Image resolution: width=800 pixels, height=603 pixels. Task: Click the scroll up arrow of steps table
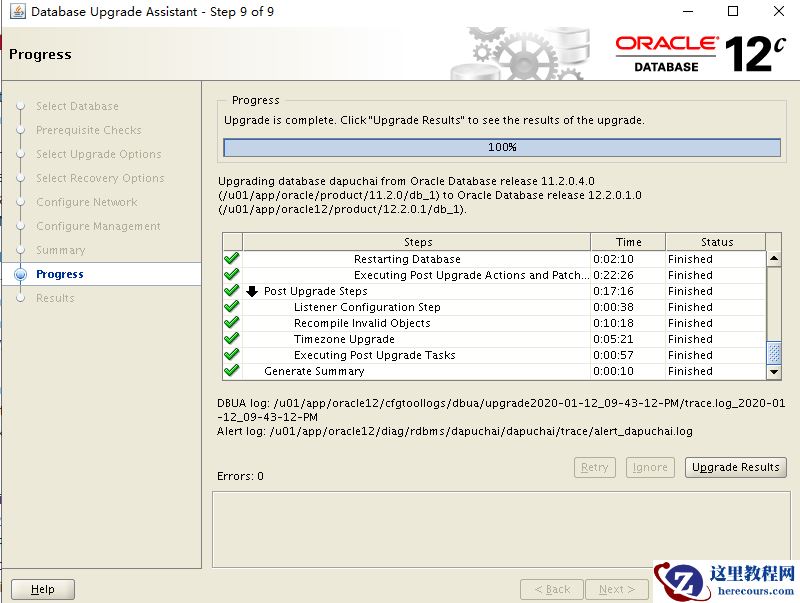pyautogui.click(x=774, y=259)
